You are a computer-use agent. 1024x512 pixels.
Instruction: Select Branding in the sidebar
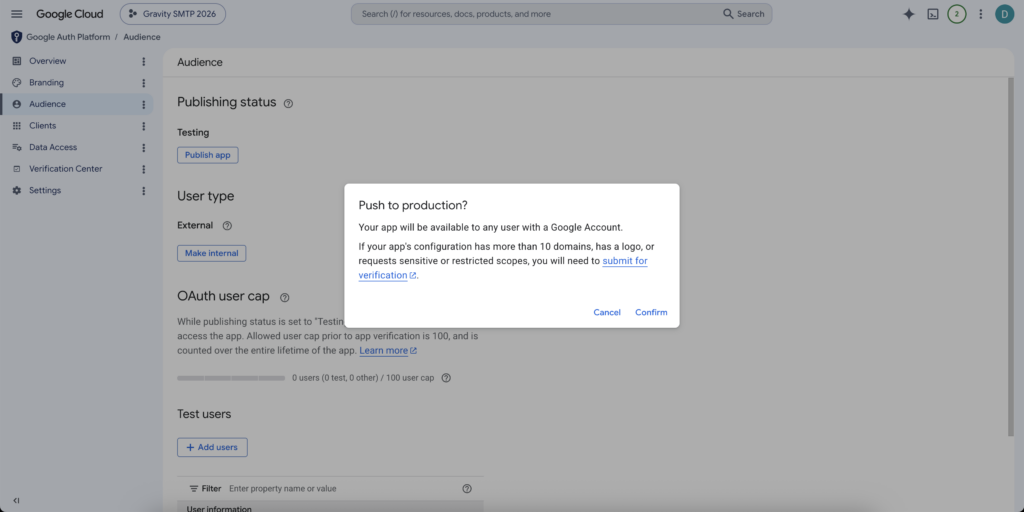click(x=46, y=82)
